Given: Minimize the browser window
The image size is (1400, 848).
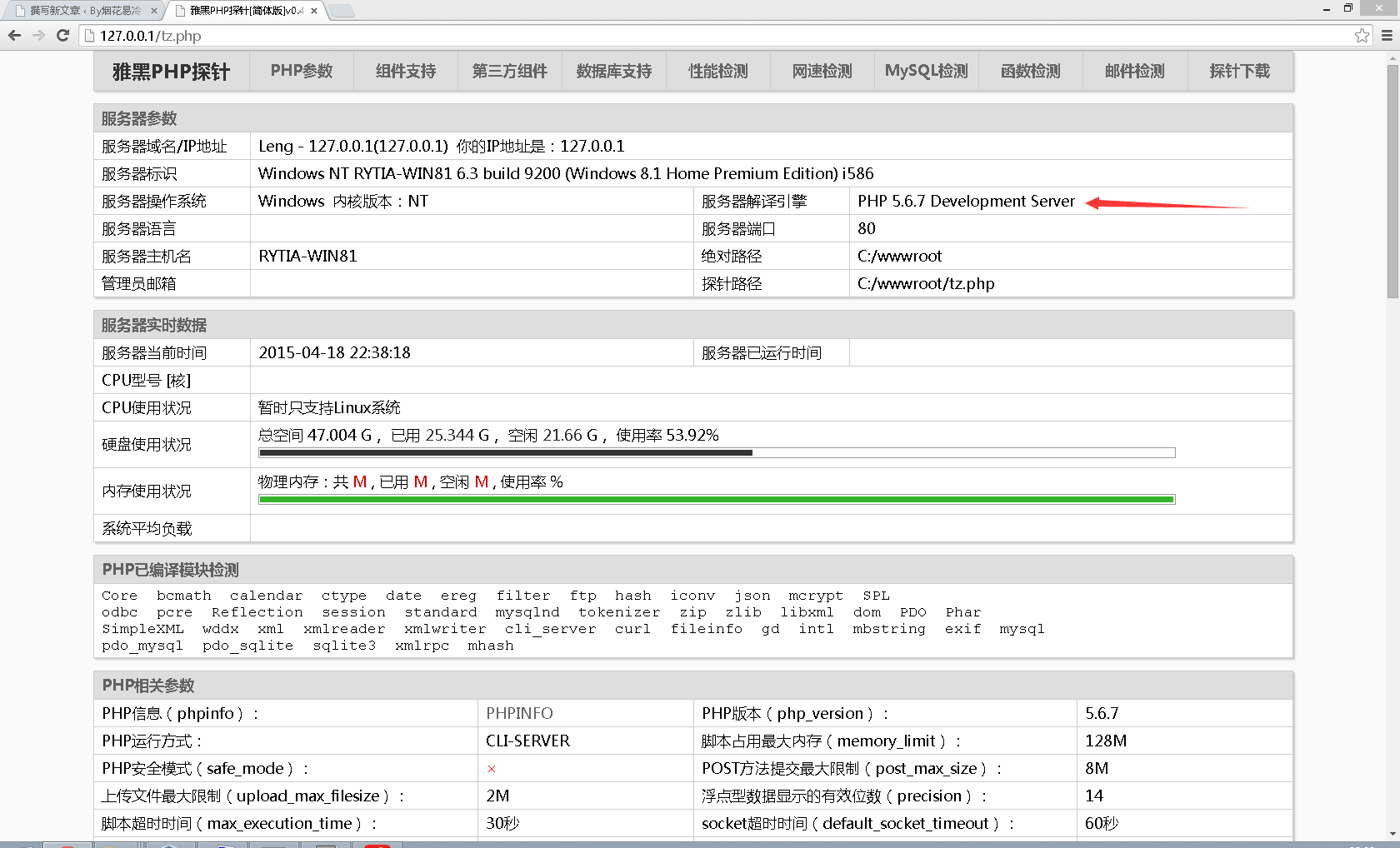Looking at the screenshot, I should click(x=1327, y=8).
